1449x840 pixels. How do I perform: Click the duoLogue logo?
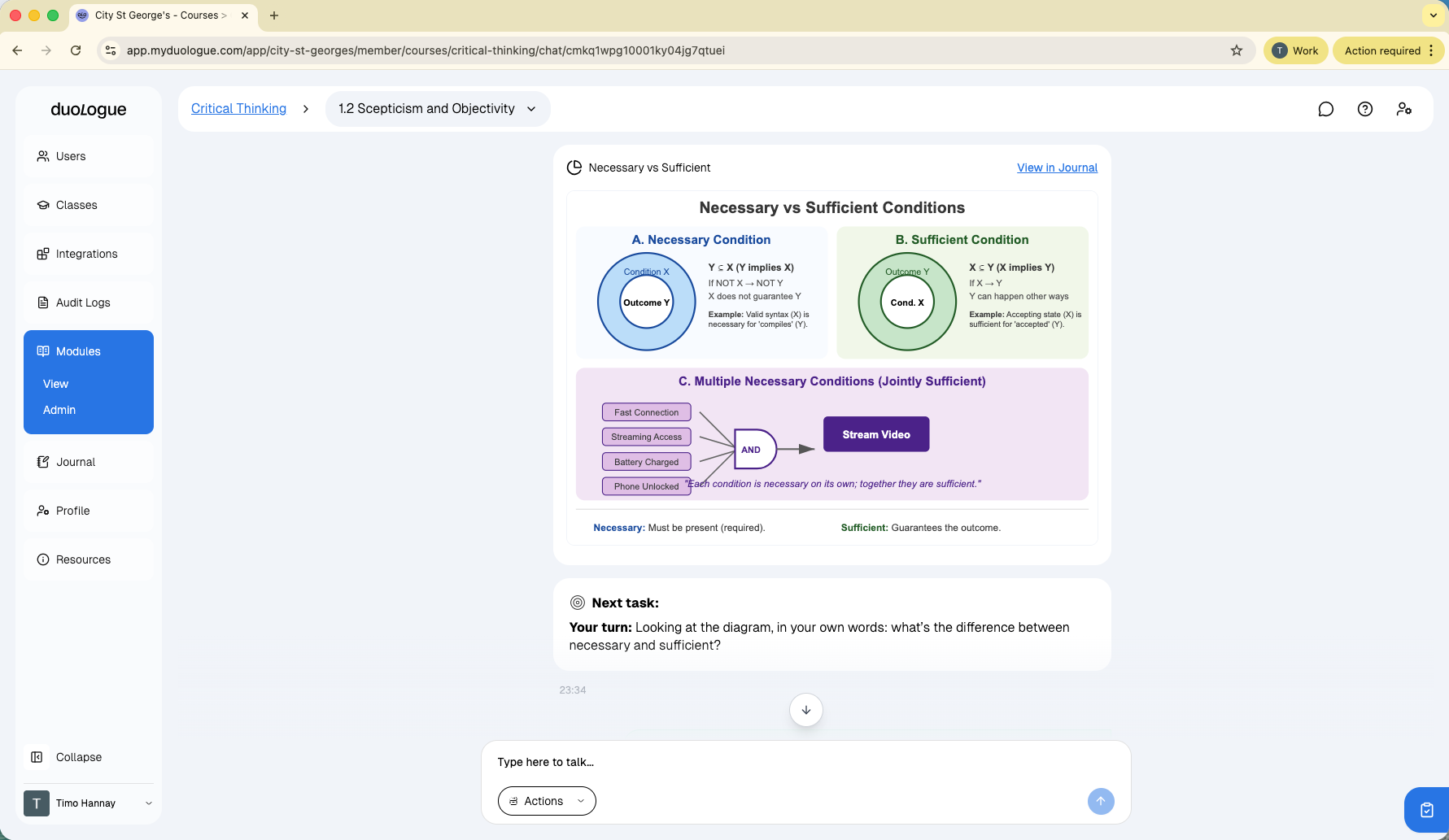(89, 110)
